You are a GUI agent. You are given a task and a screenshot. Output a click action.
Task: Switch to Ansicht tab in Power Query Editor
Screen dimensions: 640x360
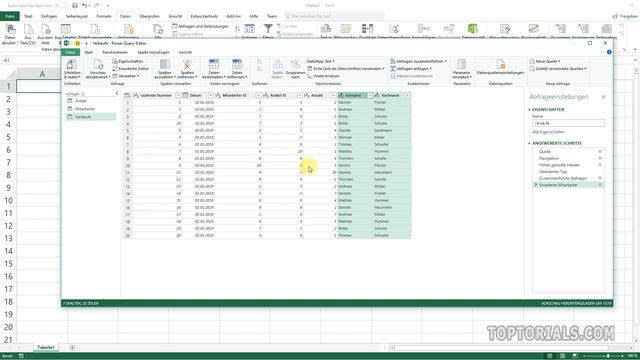(185, 52)
